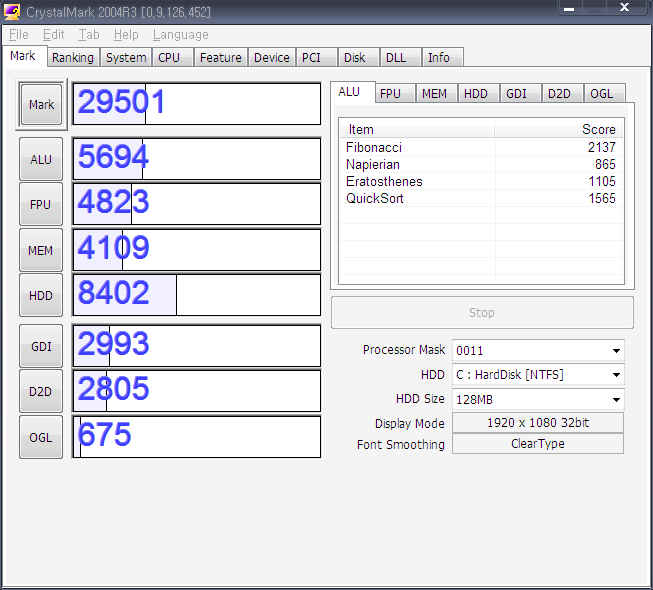653x590 pixels.
Task: Minimize the CrystalMark window
Action: click(569, 8)
